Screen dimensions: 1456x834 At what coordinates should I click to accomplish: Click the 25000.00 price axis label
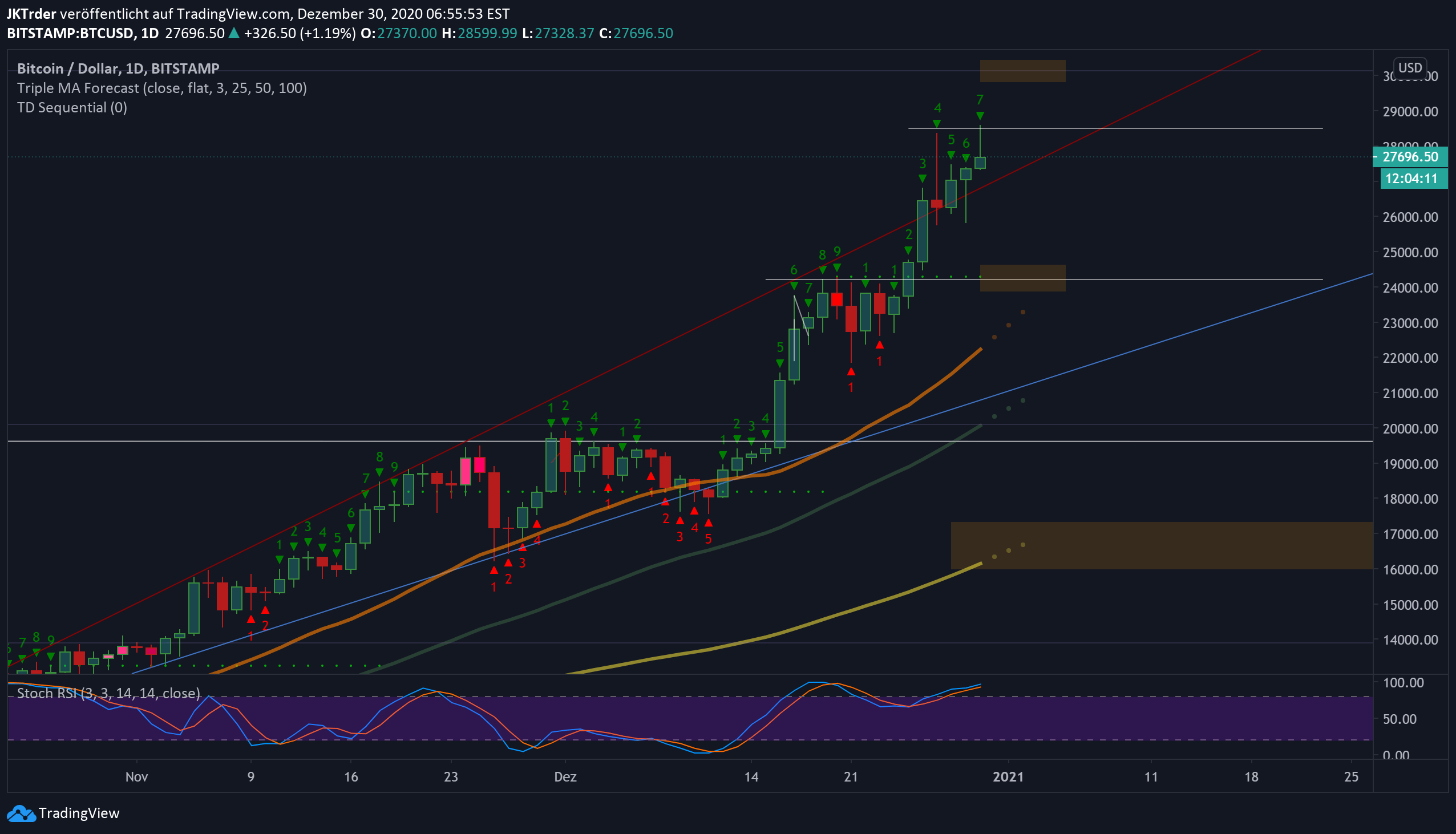pos(1410,253)
